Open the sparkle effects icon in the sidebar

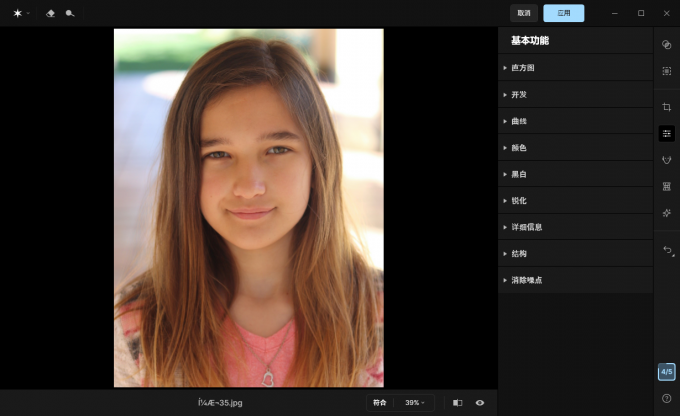point(667,213)
